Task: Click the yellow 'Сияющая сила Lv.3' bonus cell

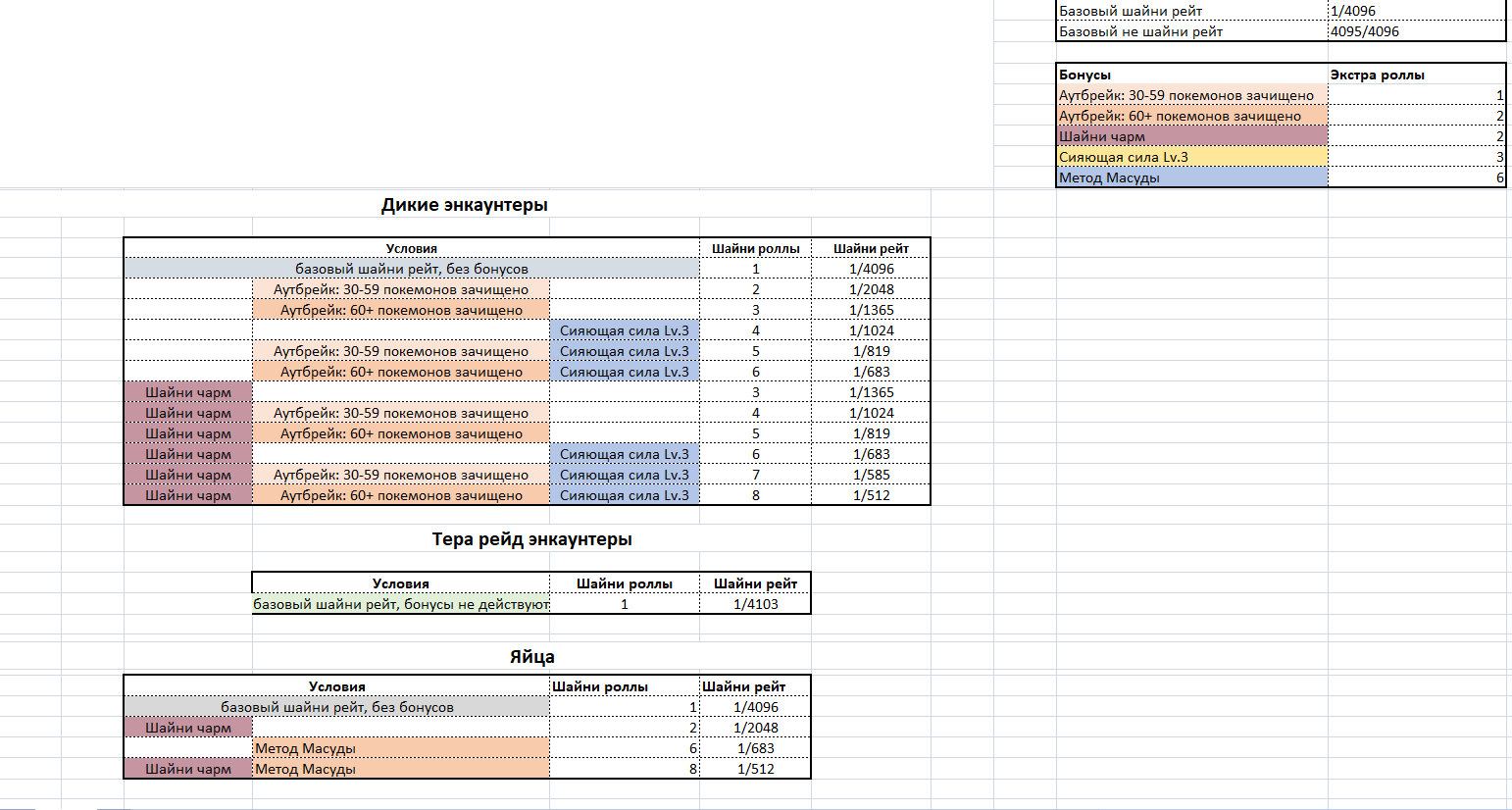Action: (x=1191, y=157)
